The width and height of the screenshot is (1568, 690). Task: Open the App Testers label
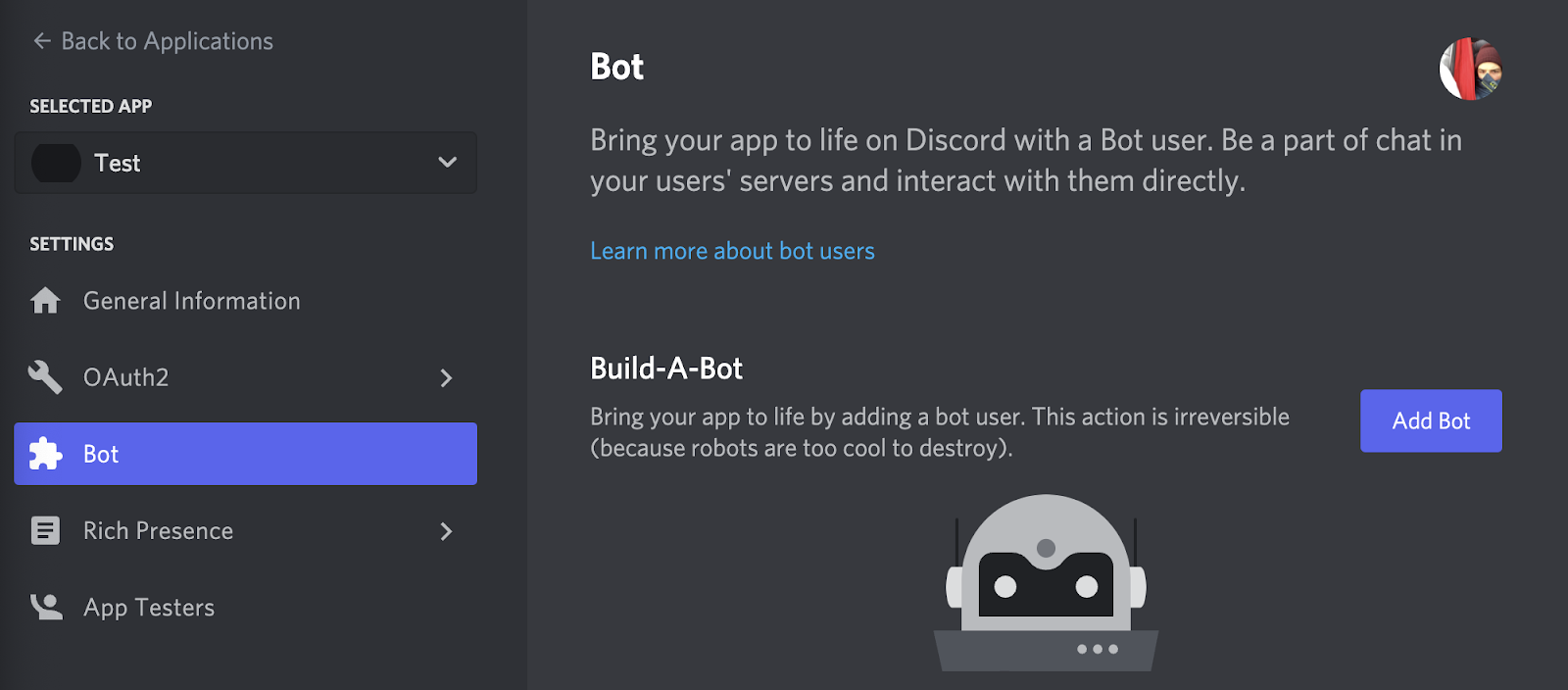tap(149, 608)
